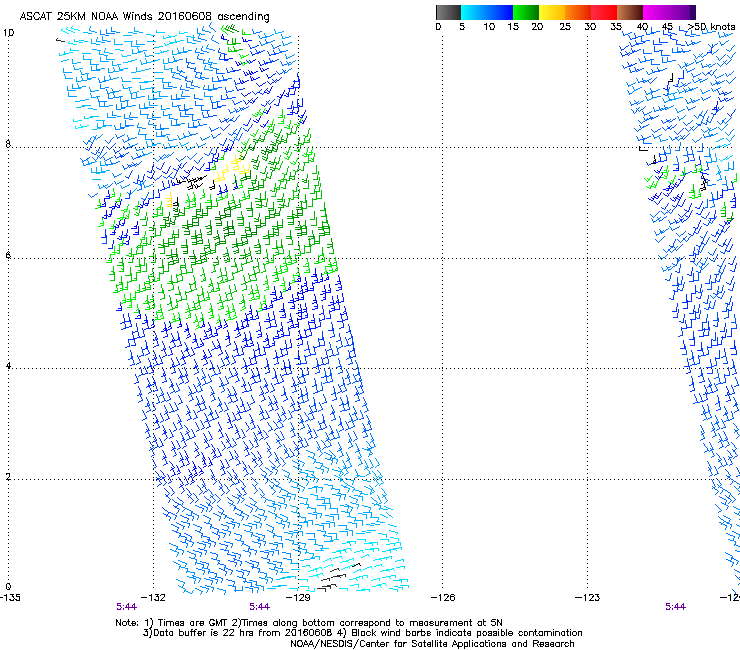Select the longitude axis label '-126'
The image size is (740, 650).
click(x=443, y=598)
